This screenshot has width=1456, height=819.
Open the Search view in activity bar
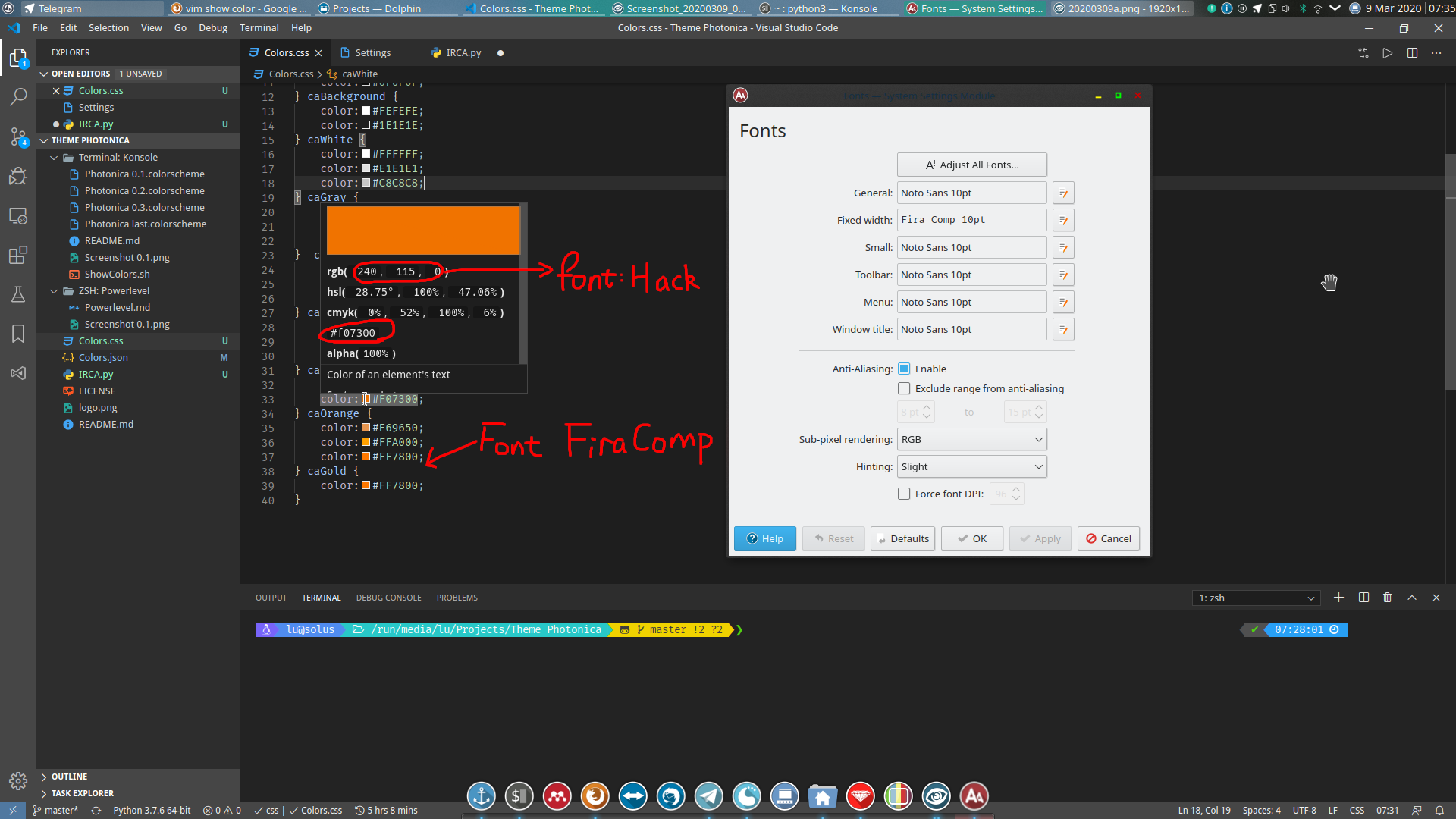pos(18,97)
